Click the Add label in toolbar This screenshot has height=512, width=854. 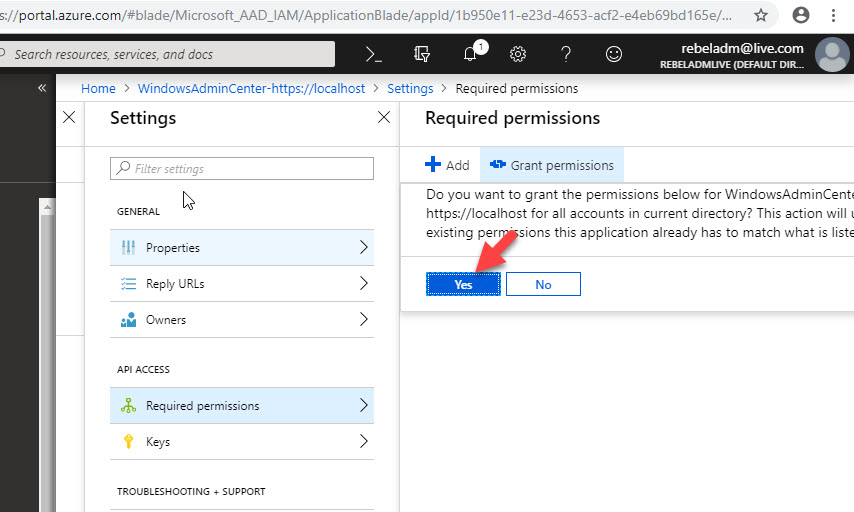coord(458,165)
